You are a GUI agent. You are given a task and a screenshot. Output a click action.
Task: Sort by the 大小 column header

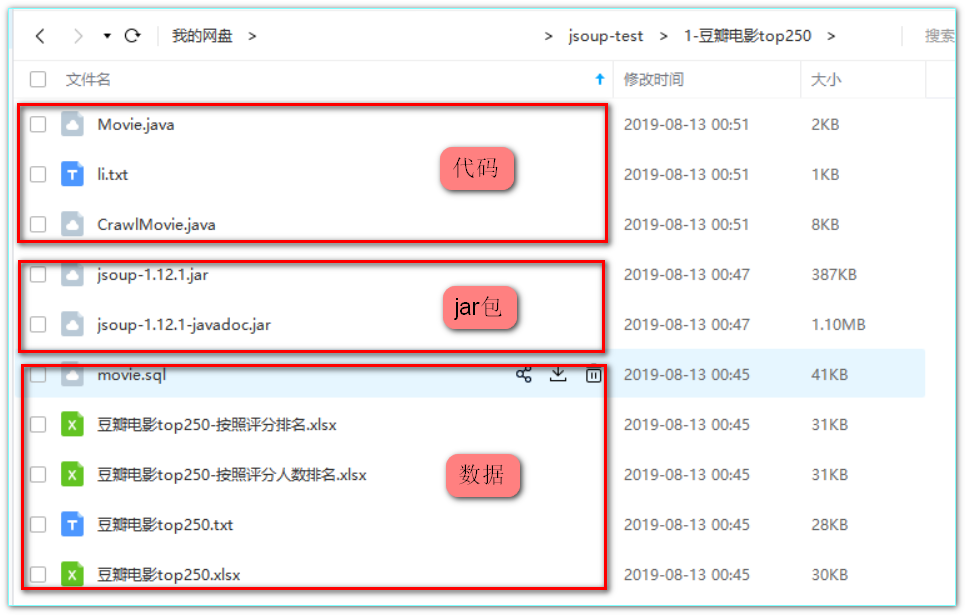click(826, 79)
